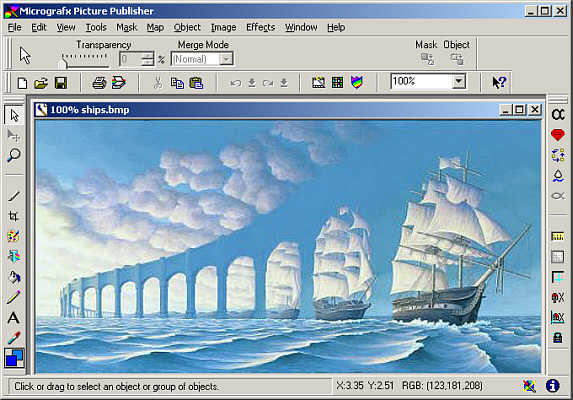Click the context Help pointer icon

click(499, 82)
